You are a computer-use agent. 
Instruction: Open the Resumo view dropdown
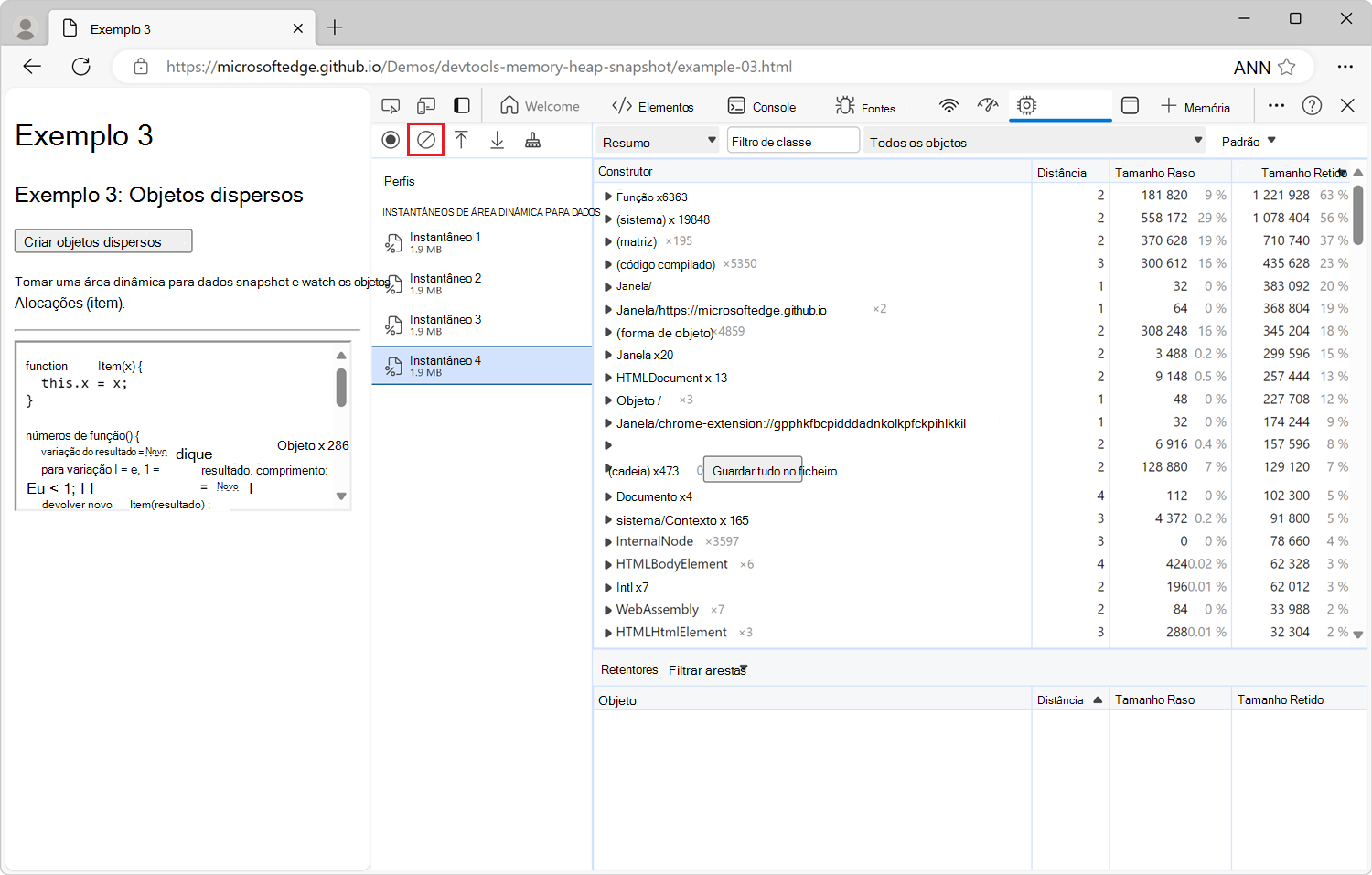(x=659, y=141)
